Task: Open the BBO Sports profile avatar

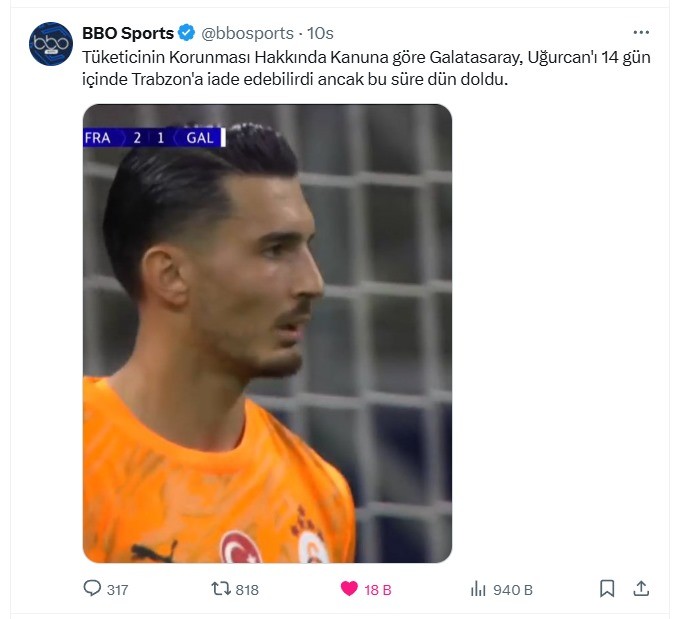Action: tap(51, 44)
